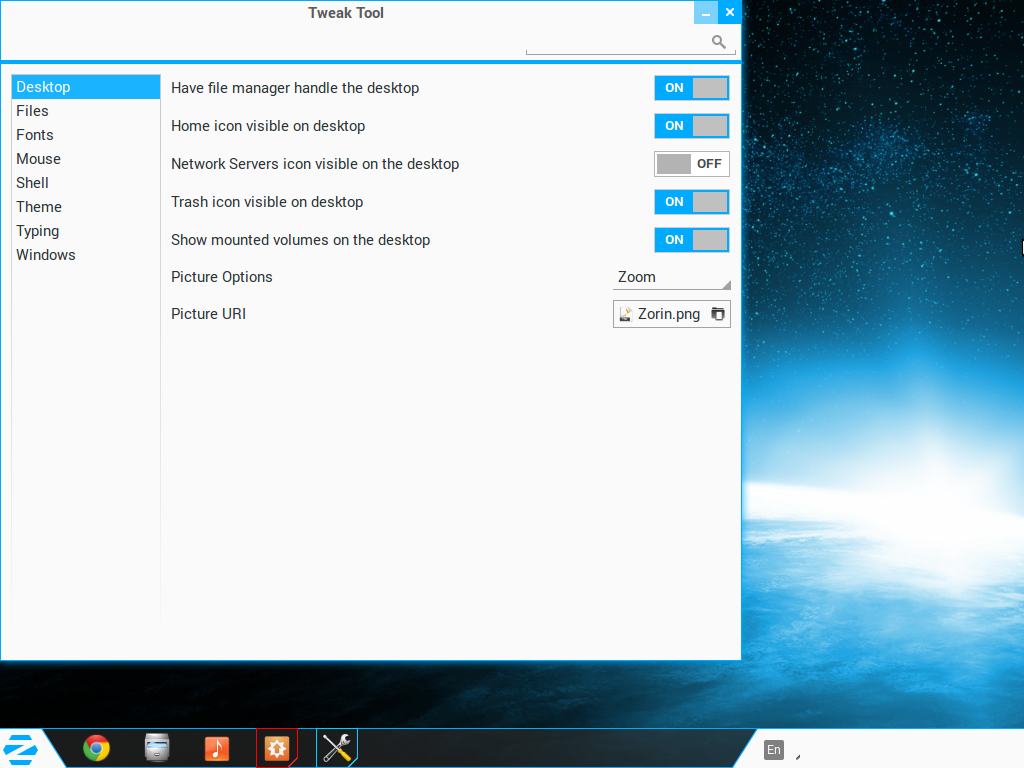Open the Typing category

pos(86,231)
